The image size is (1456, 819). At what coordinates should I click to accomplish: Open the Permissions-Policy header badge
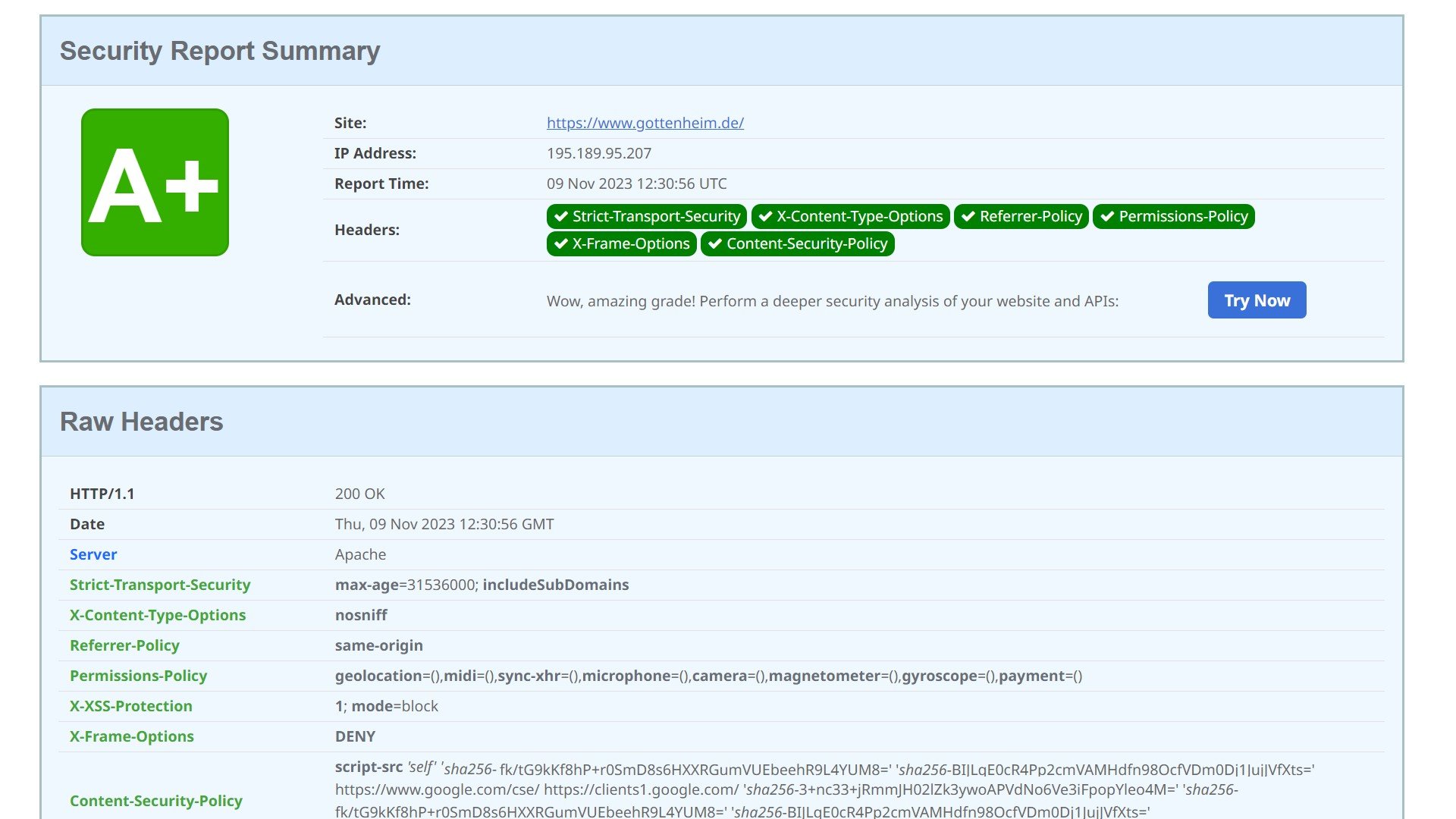tap(1173, 217)
